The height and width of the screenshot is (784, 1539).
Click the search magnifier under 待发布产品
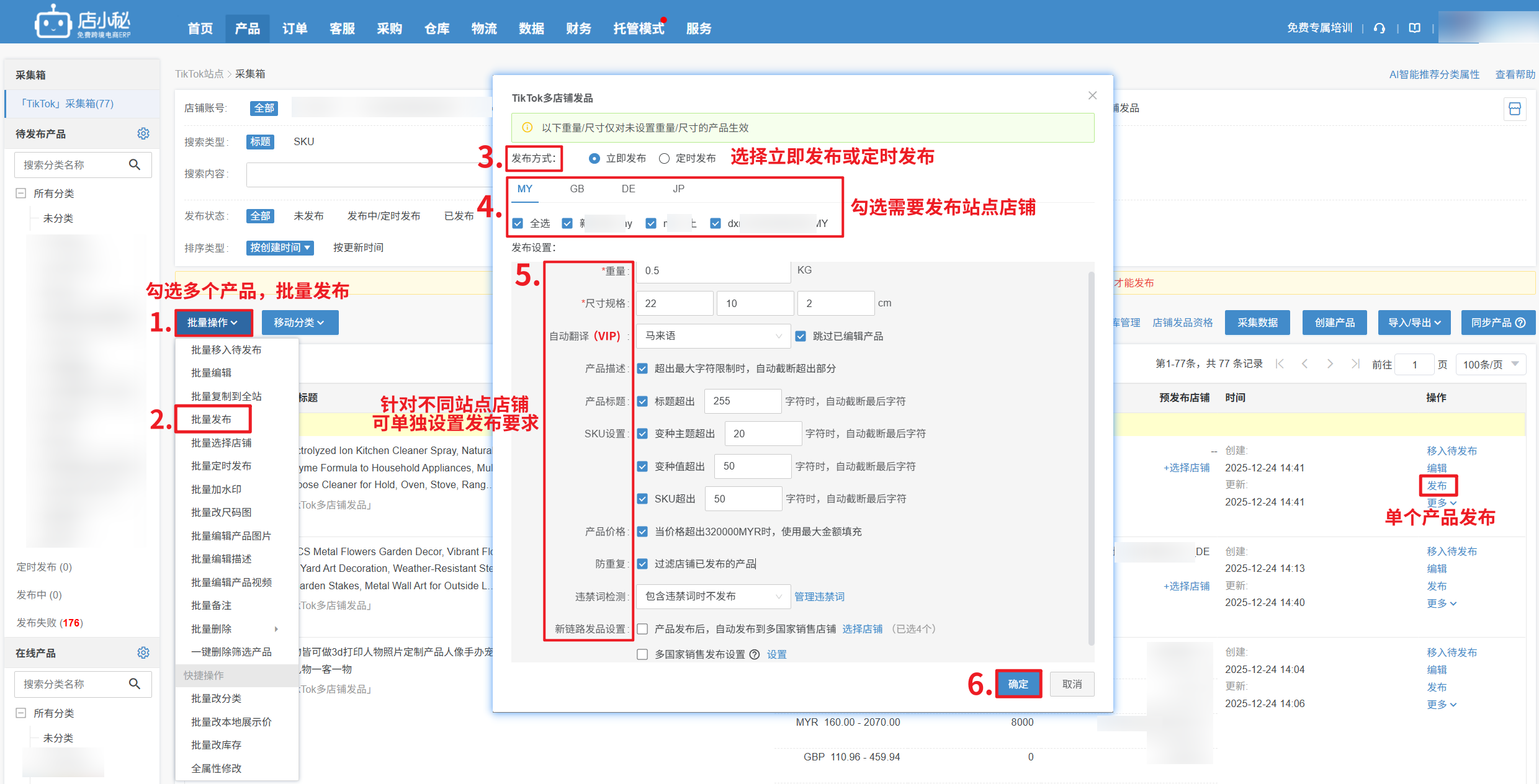click(135, 164)
